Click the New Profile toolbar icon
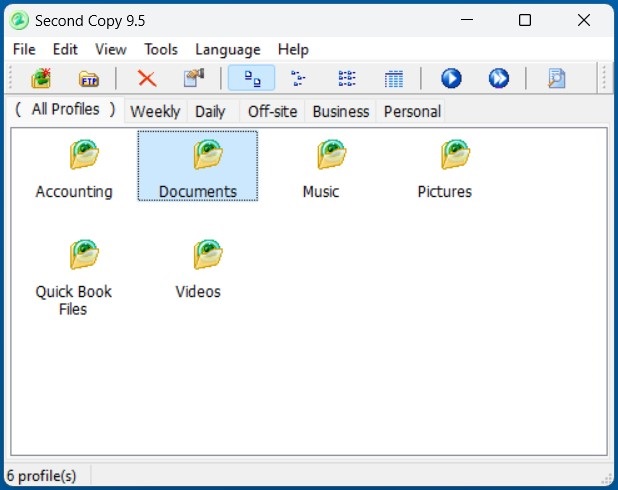The height and width of the screenshot is (490, 618). (x=41, y=78)
